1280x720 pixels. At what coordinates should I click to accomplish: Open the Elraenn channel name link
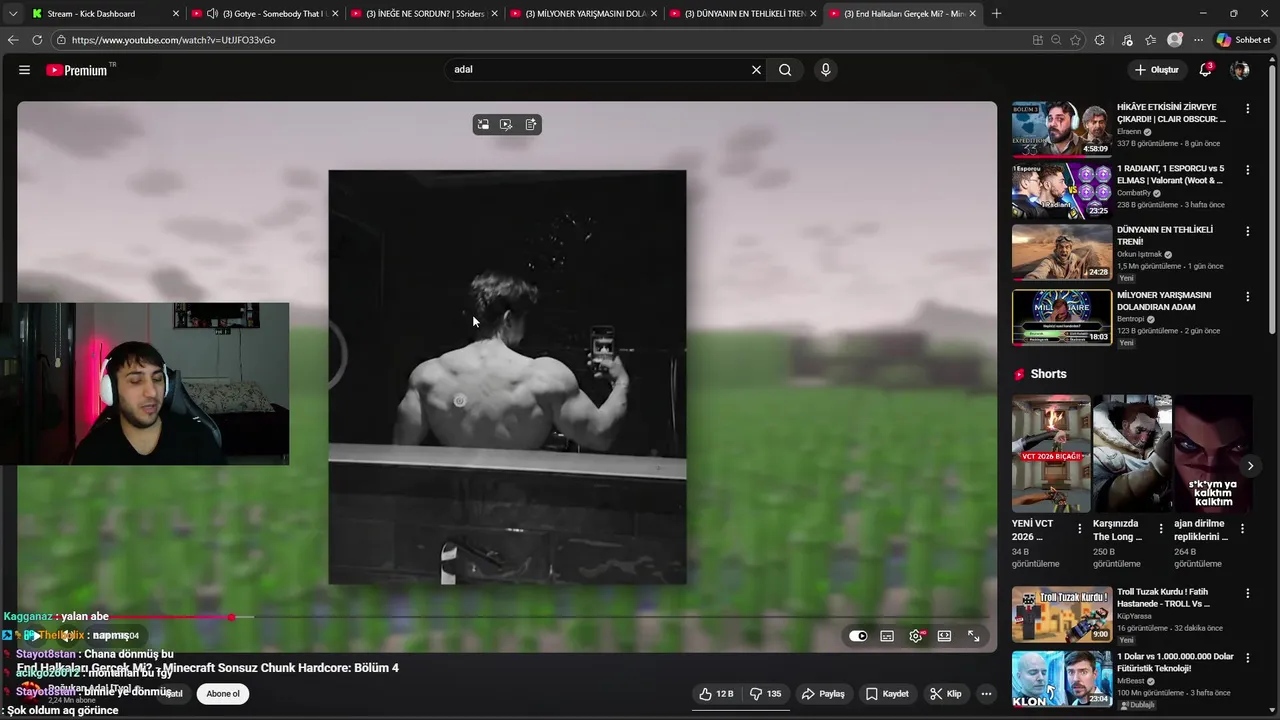coord(1129,132)
